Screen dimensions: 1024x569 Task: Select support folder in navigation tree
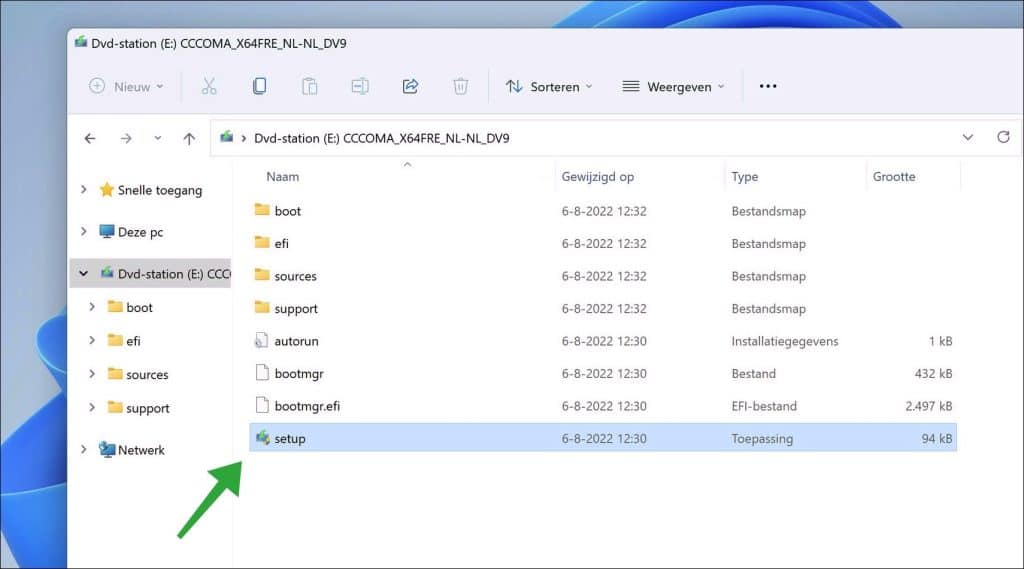coord(148,408)
